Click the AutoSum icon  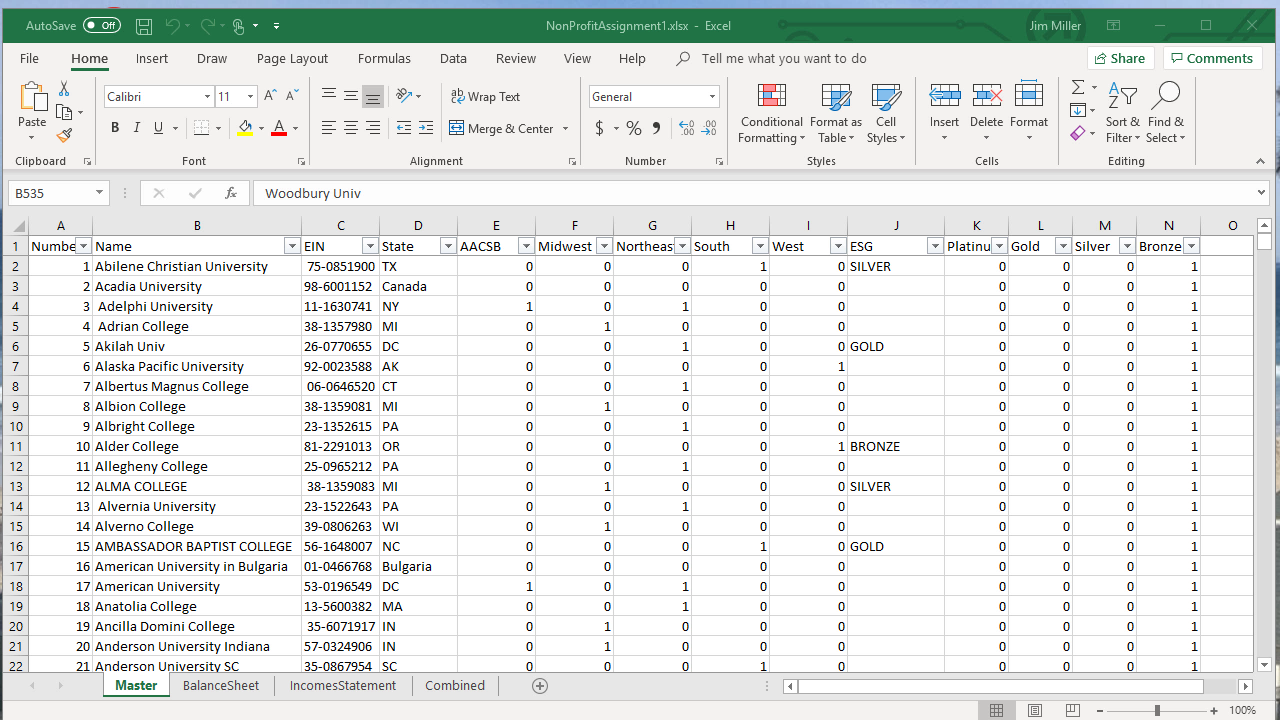click(1078, 88)
